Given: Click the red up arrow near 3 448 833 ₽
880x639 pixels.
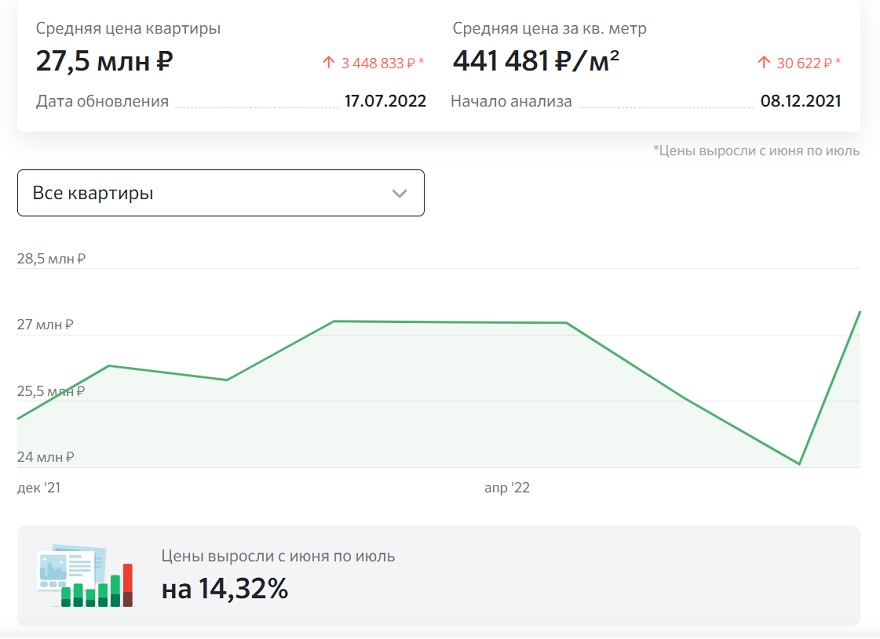Looking at the screenshot, I should (x=328, y=62).
